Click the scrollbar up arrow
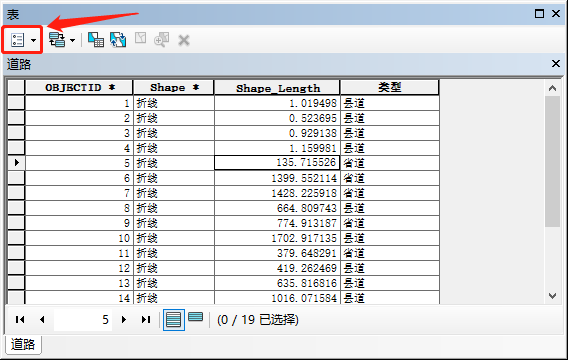Viewport: 568px width, 360px height. point(552,88)
